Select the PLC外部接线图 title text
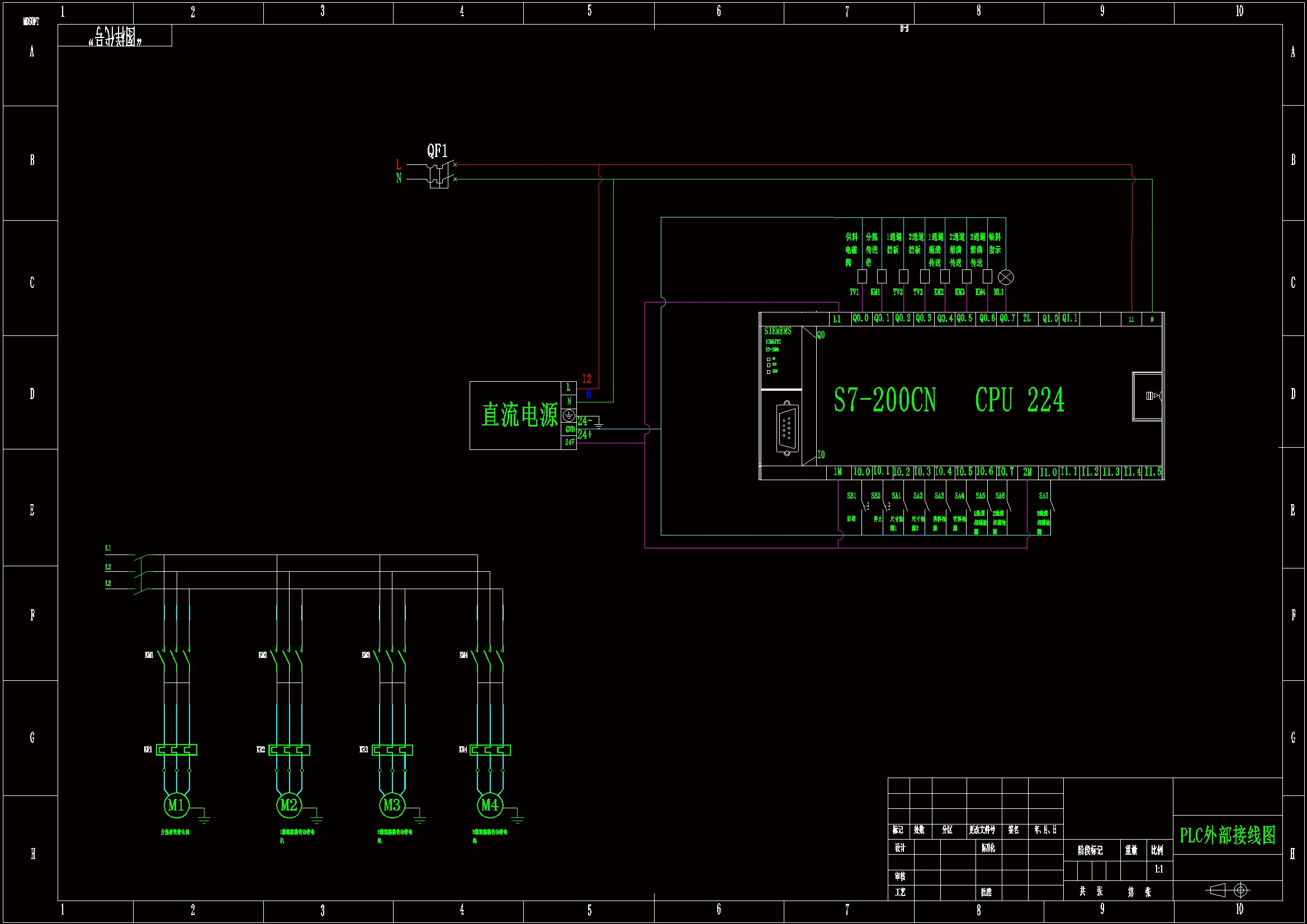1307x924 pixels. click(x=1227, y=835)
